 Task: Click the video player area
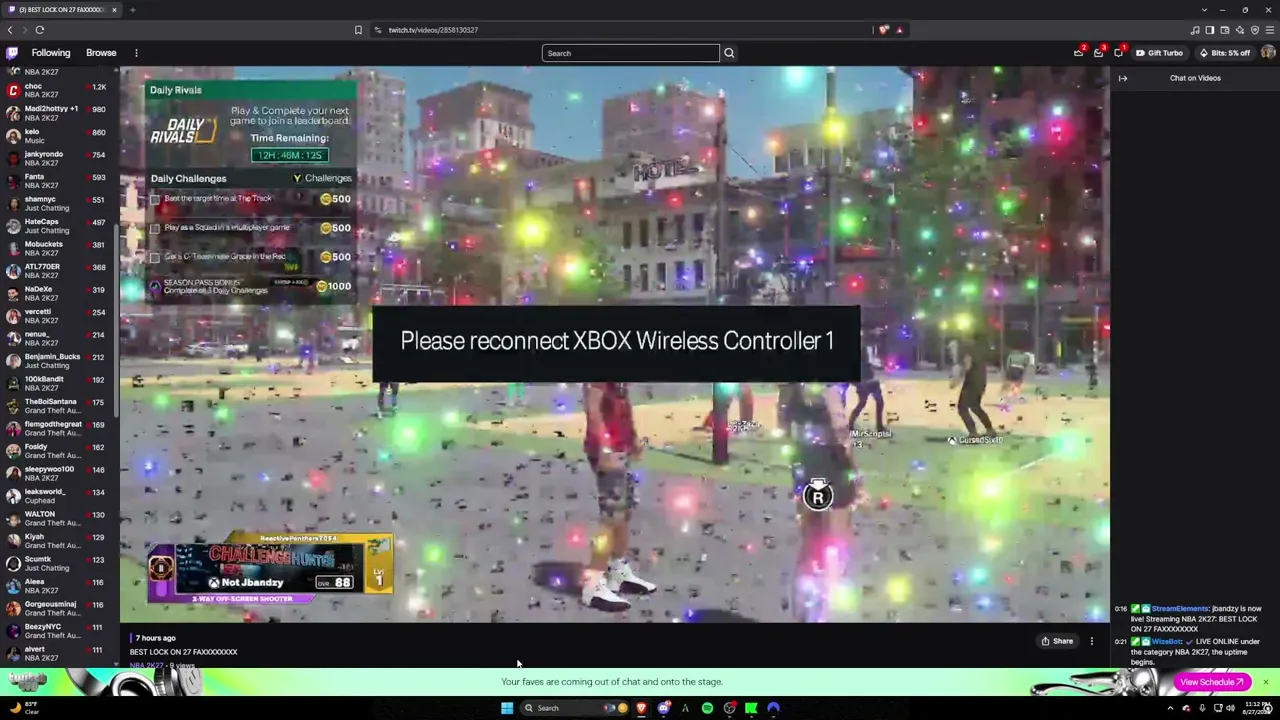pos(615,345)
